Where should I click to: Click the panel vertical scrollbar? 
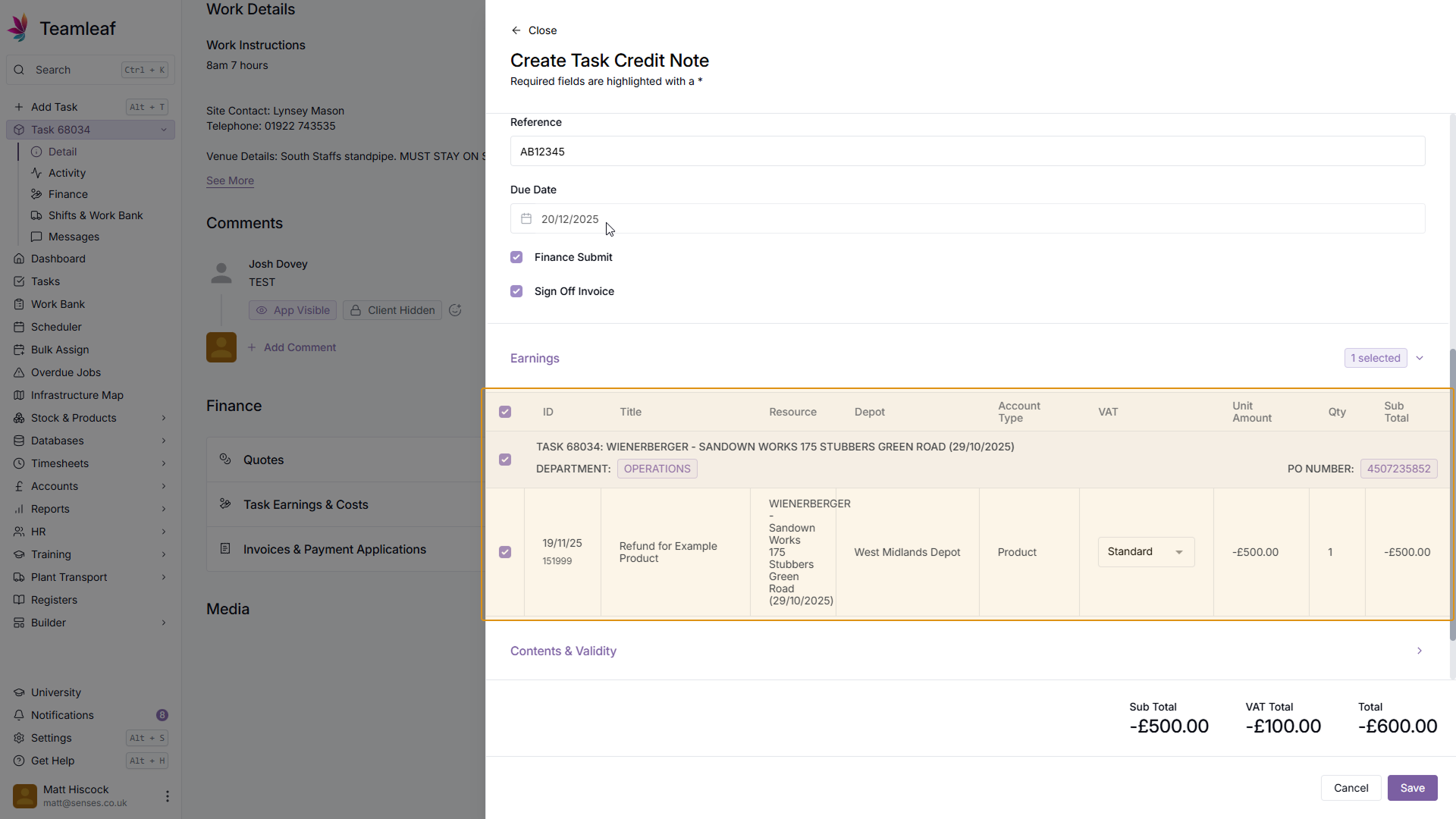[x=1452, y=493]
